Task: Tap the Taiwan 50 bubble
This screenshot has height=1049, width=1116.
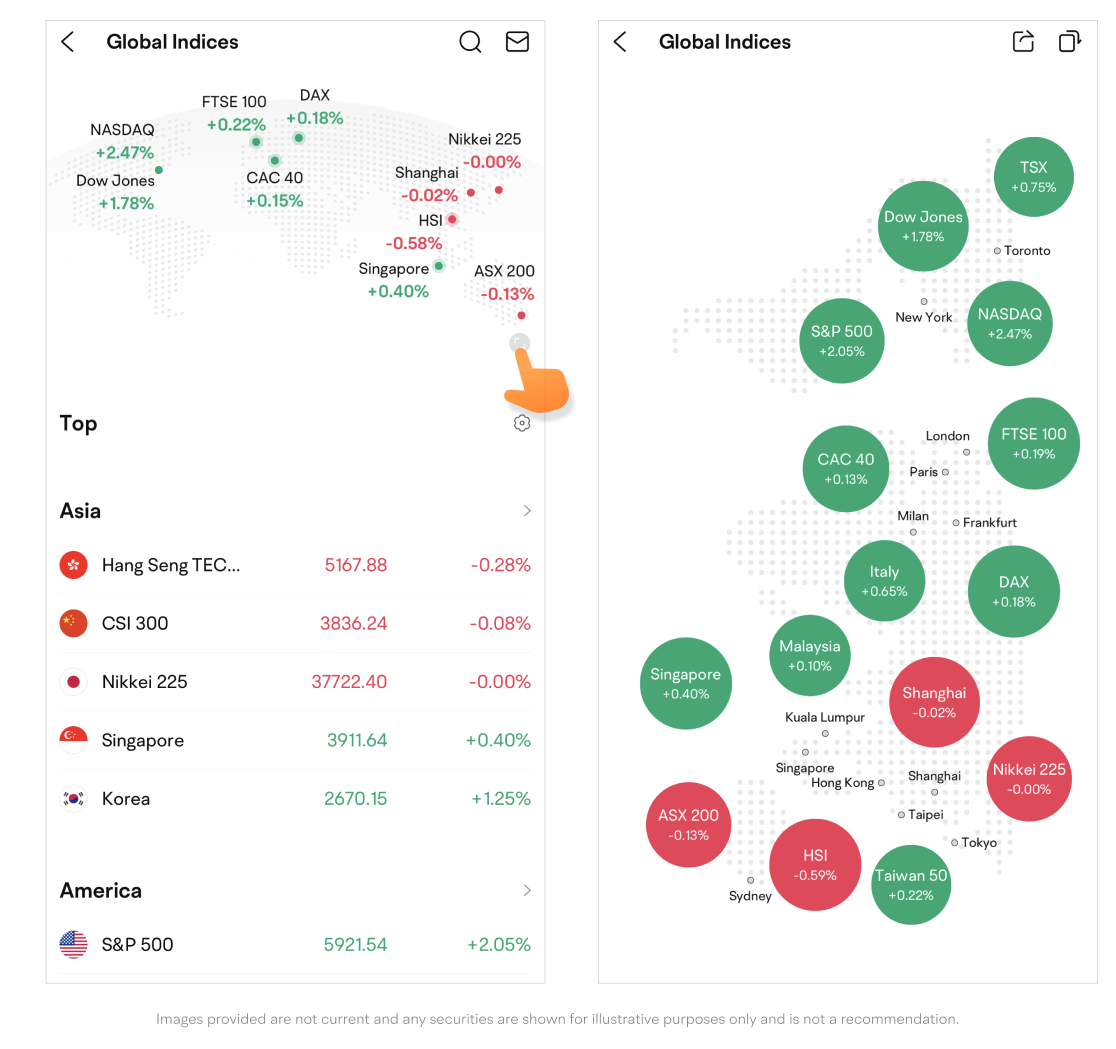Action: tap(910, 884)
